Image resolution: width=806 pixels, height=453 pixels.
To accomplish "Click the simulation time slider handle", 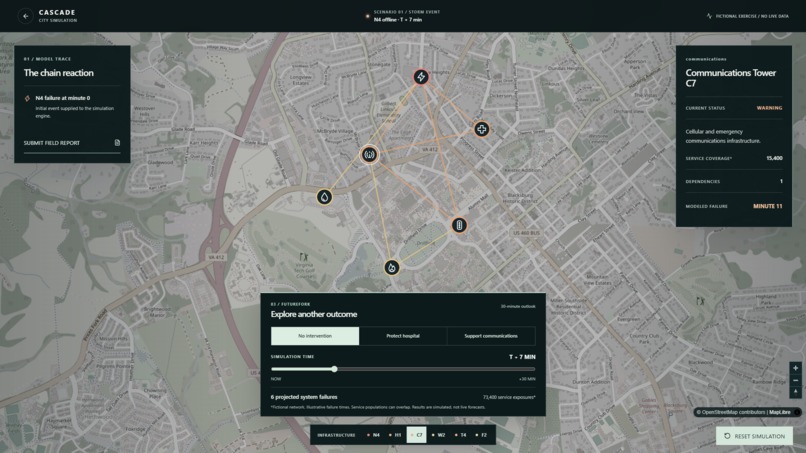I will point(335,369).
